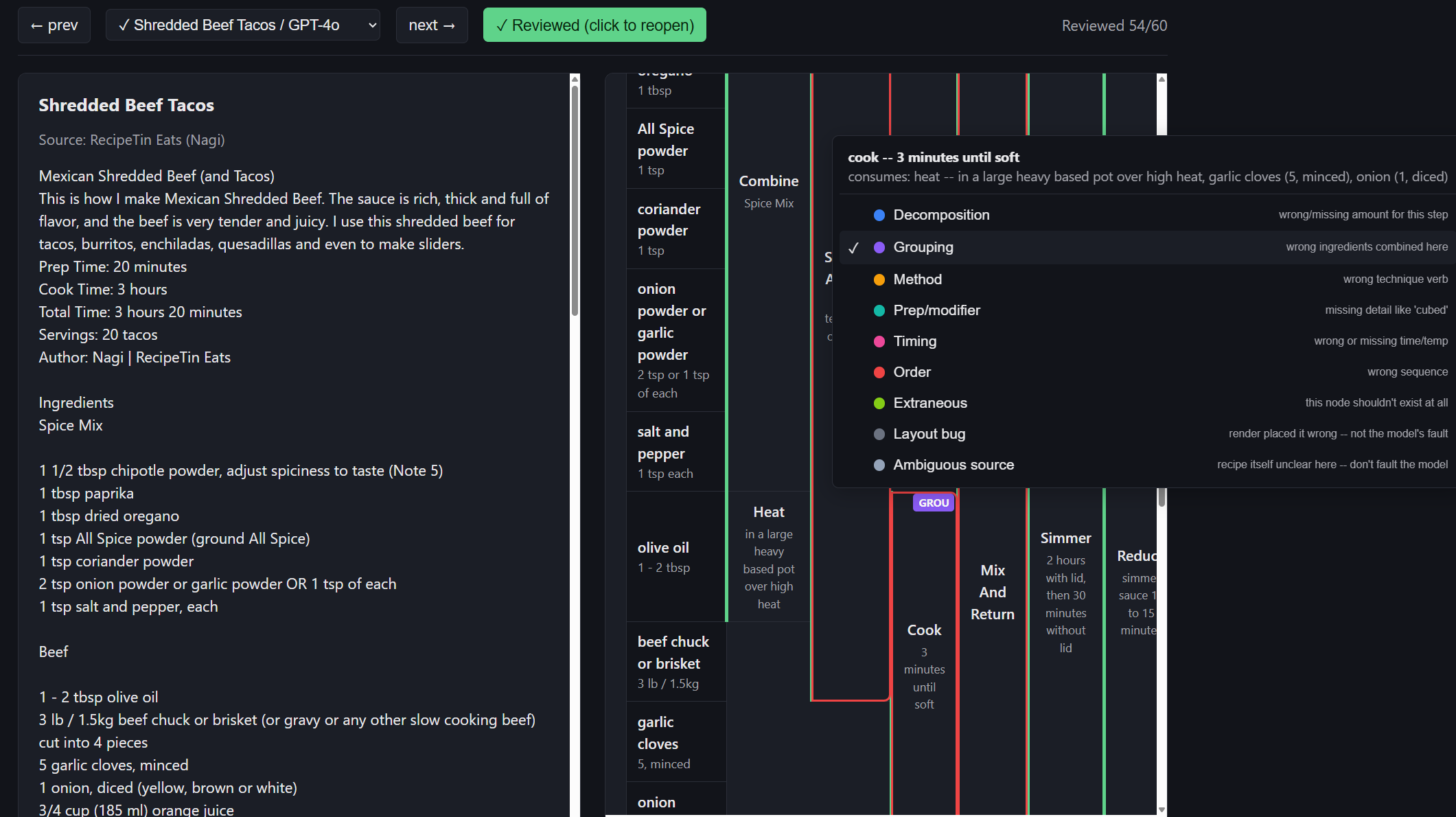Click the graph panel scroll-down arrow
This screenshot has width=1456, height=817.
pyautogui.click(x=1162, y=810)
